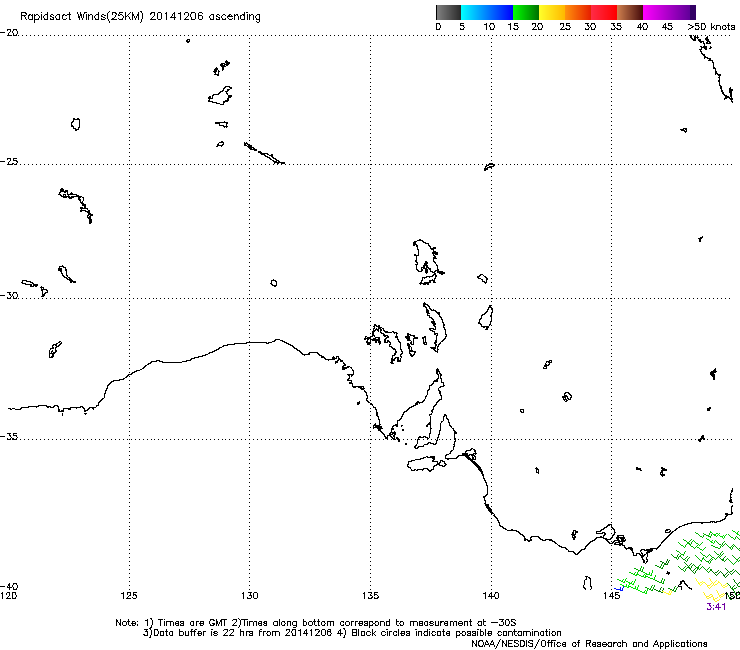Click the brown 35-40 knots legend color
Image resolution: width=740 pixels, height=650 pixels.
click(630, 12)
